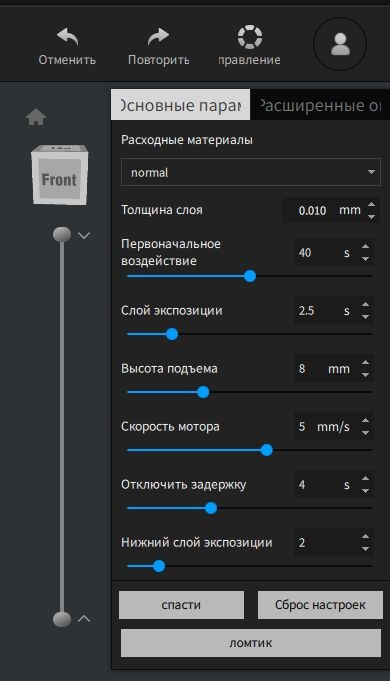Click the Отменить undo arrow icon
The width and height of the screenshot is (390, 681).
pos(68,37)
